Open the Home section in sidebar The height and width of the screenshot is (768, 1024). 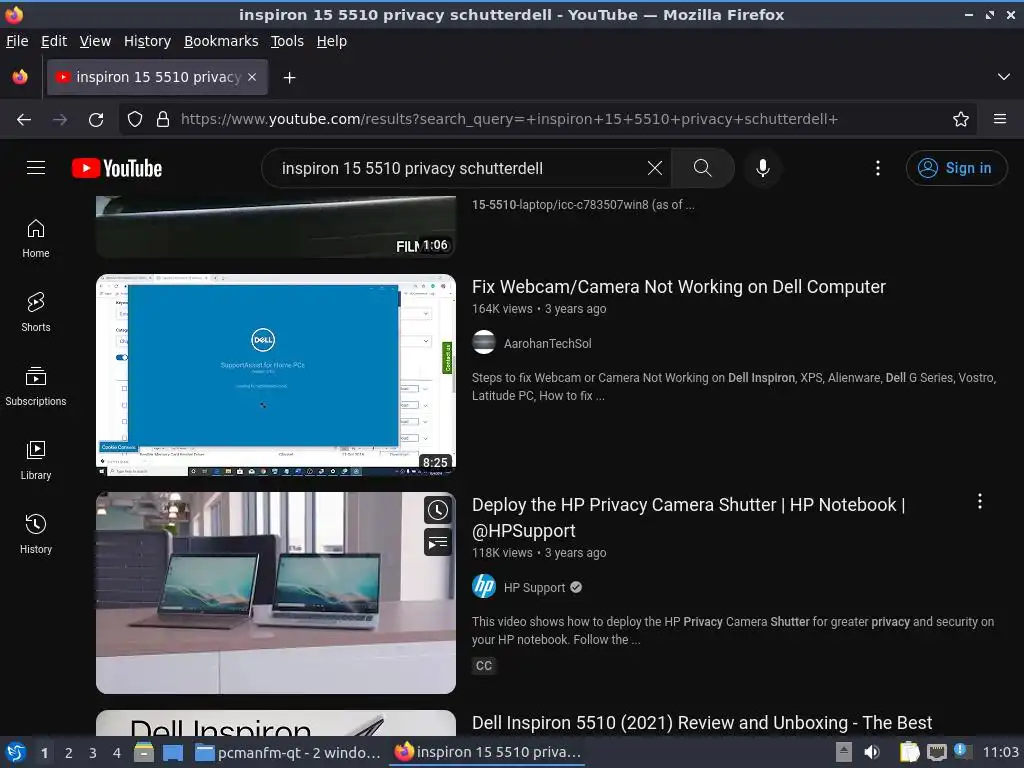click(36, 238)
